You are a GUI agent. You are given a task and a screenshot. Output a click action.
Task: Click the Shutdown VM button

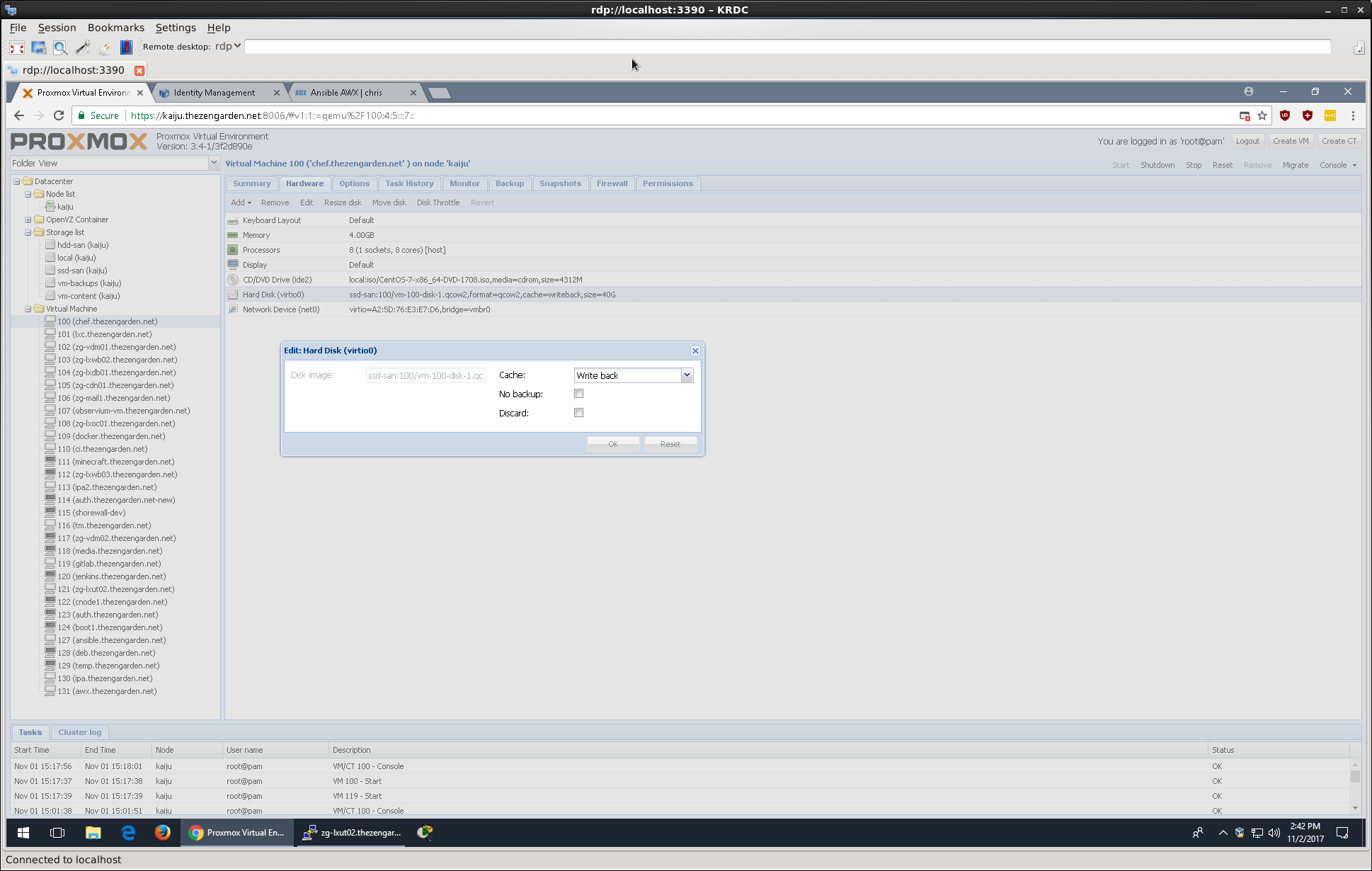[x=1157, y=165]
